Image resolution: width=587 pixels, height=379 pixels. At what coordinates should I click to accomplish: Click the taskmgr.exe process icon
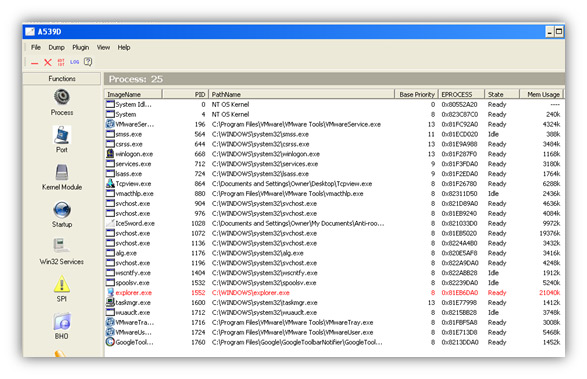pyautogui.click(x=110, y=302)
